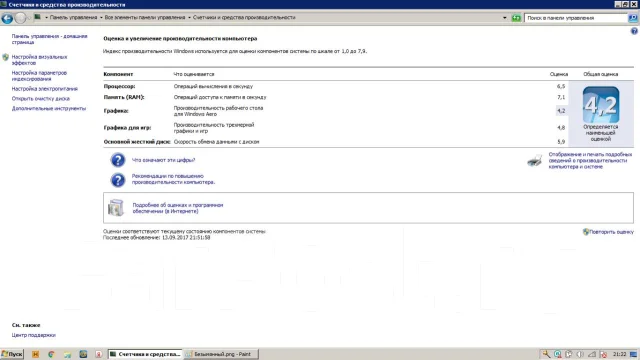Viewport: 640px width, 360px height.
Task: Click the hard disk score 5,9
Action: point(561,142)
